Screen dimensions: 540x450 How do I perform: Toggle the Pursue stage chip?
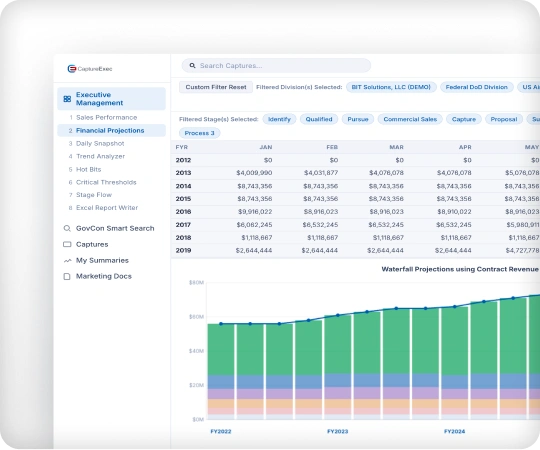tap(358, 119)
